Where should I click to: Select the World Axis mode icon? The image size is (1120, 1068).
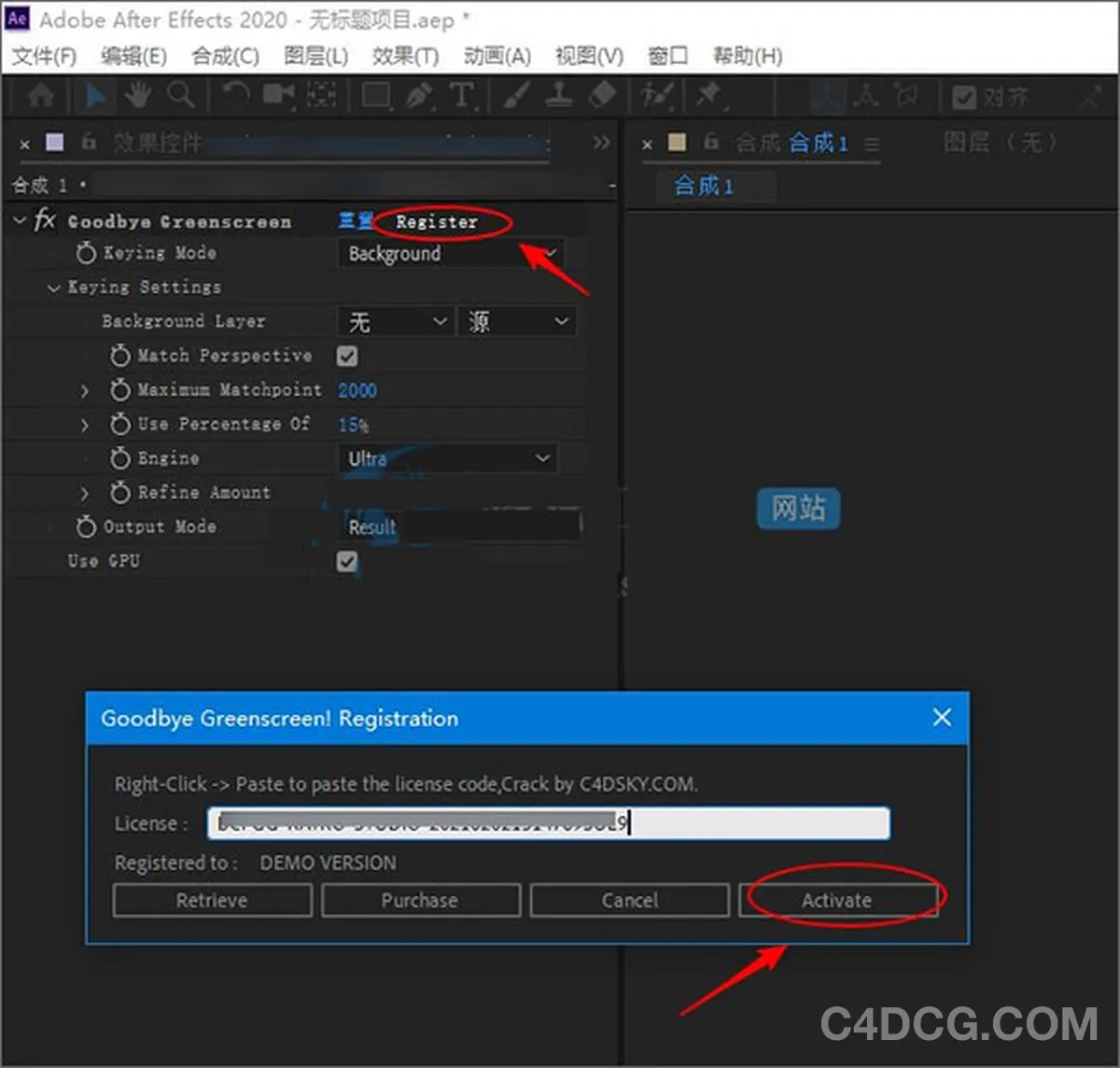click(866, 96)
